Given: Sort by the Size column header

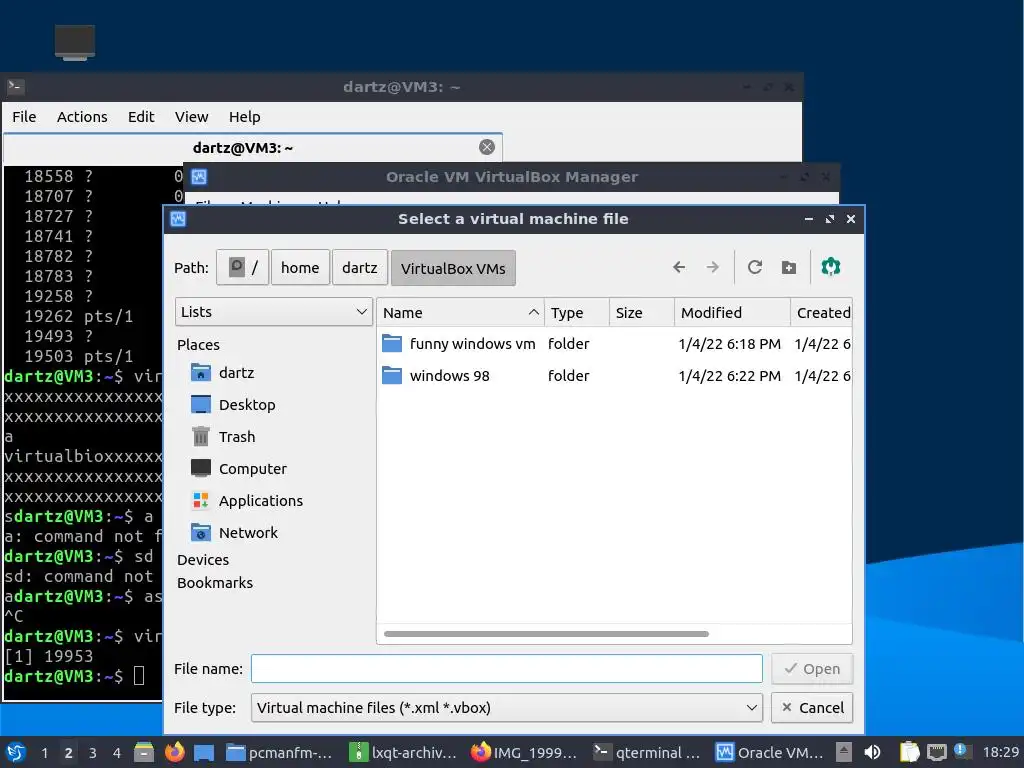Looking at the screenshot, I should (641, 313).
